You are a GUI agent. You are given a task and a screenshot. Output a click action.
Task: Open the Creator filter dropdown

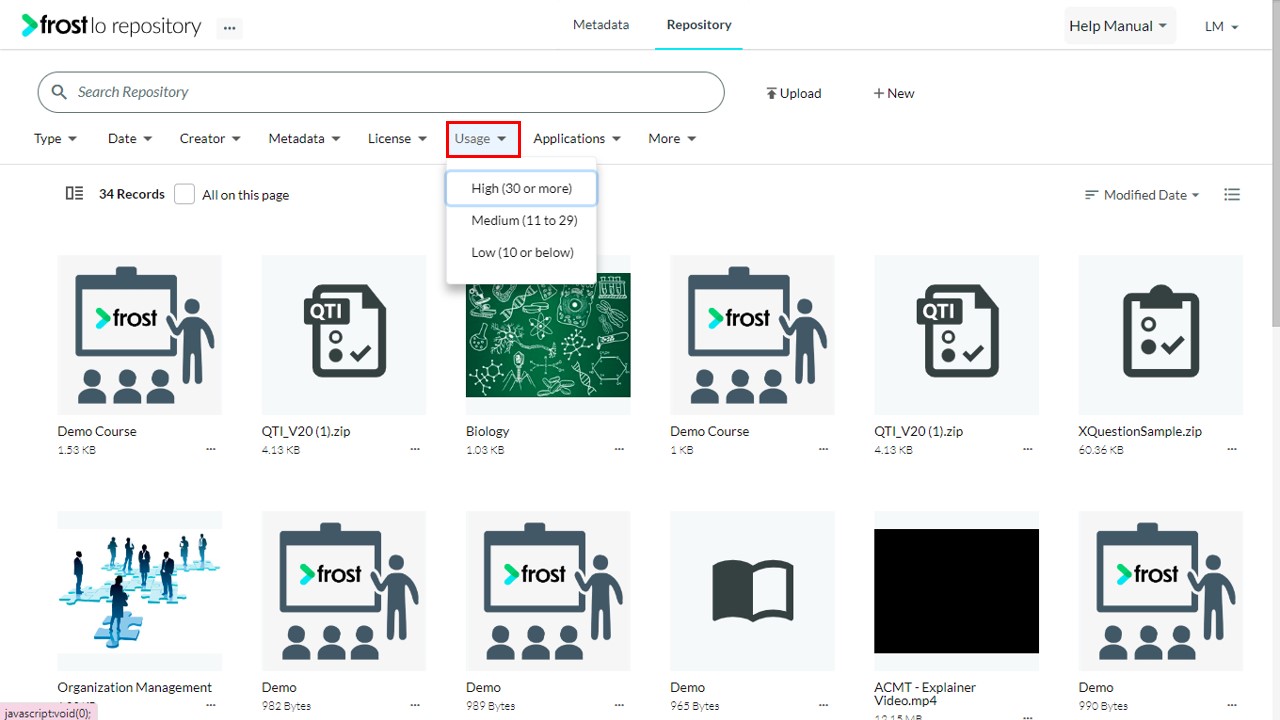210,139
